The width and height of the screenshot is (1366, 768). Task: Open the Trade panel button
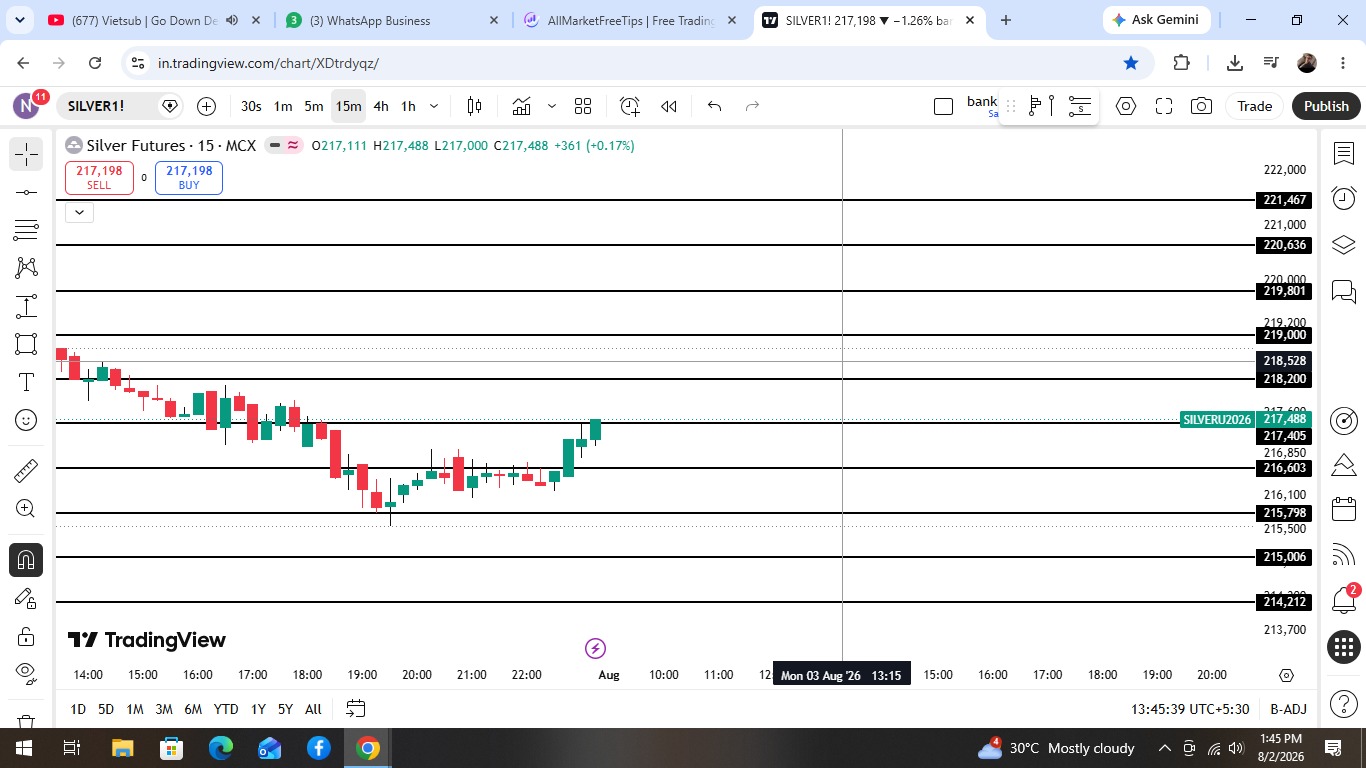(1254, 106)
